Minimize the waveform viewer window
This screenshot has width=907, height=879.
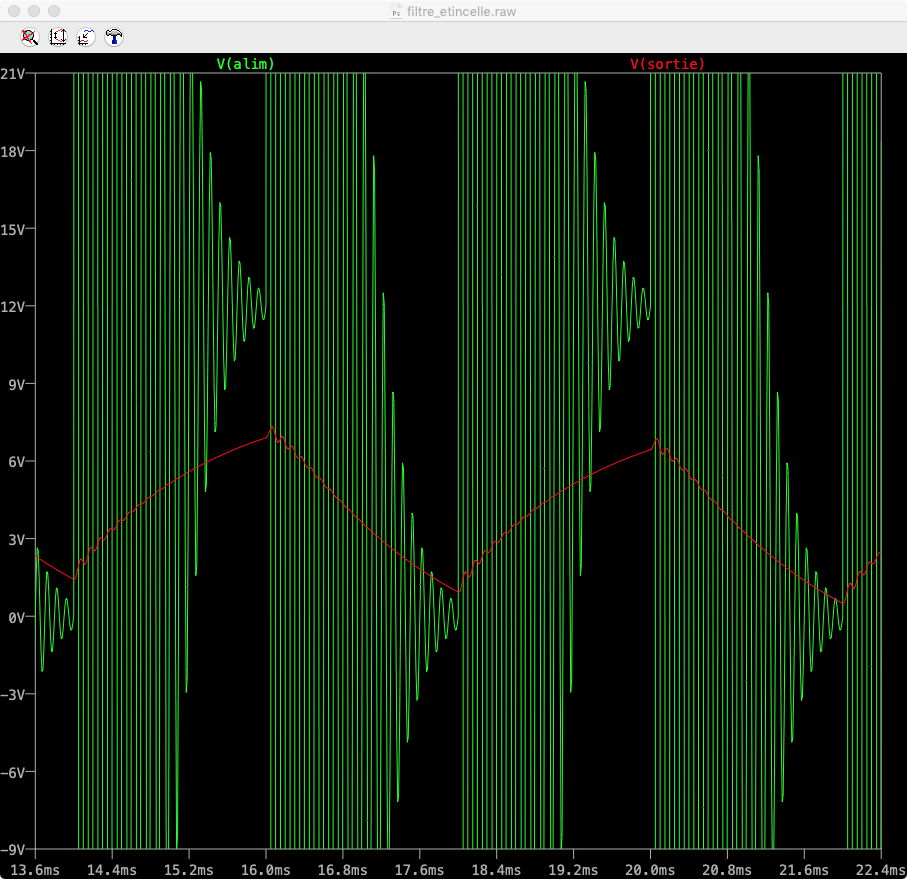coord(34,11)
